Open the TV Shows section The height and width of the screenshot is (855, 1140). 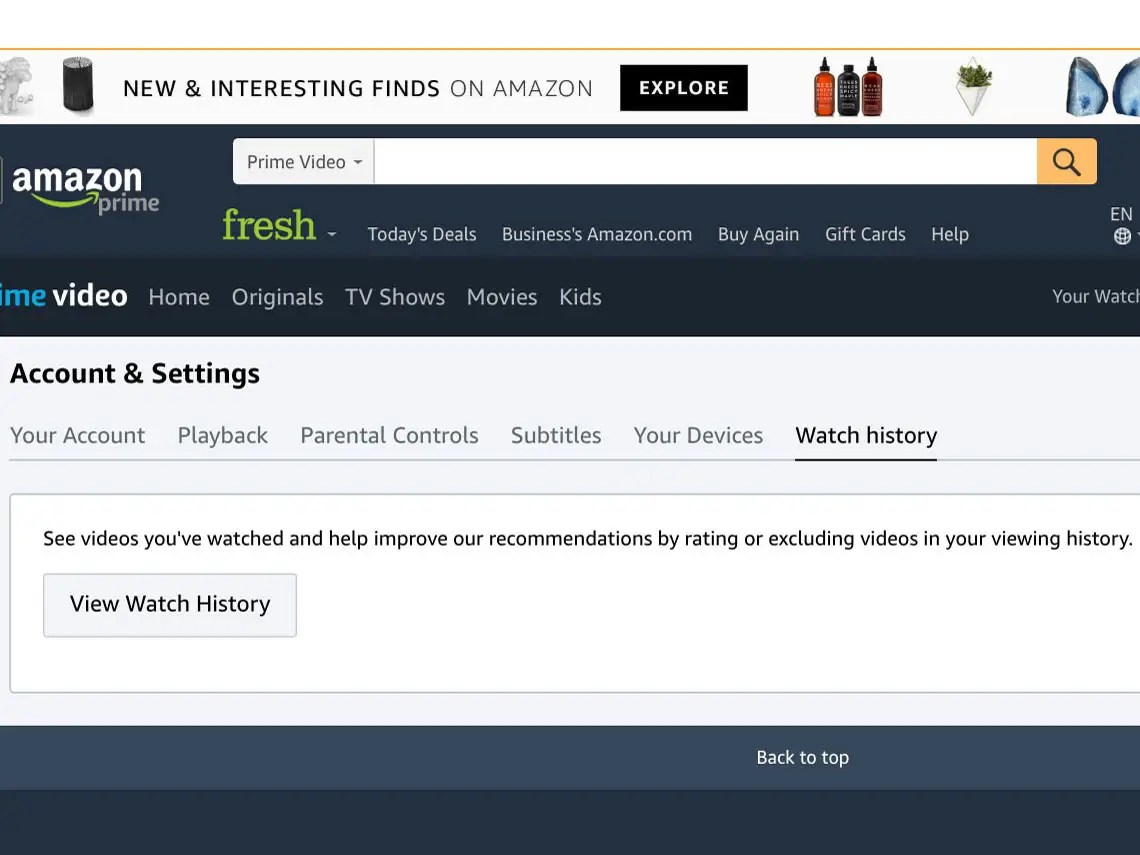[x=395, y=297]
